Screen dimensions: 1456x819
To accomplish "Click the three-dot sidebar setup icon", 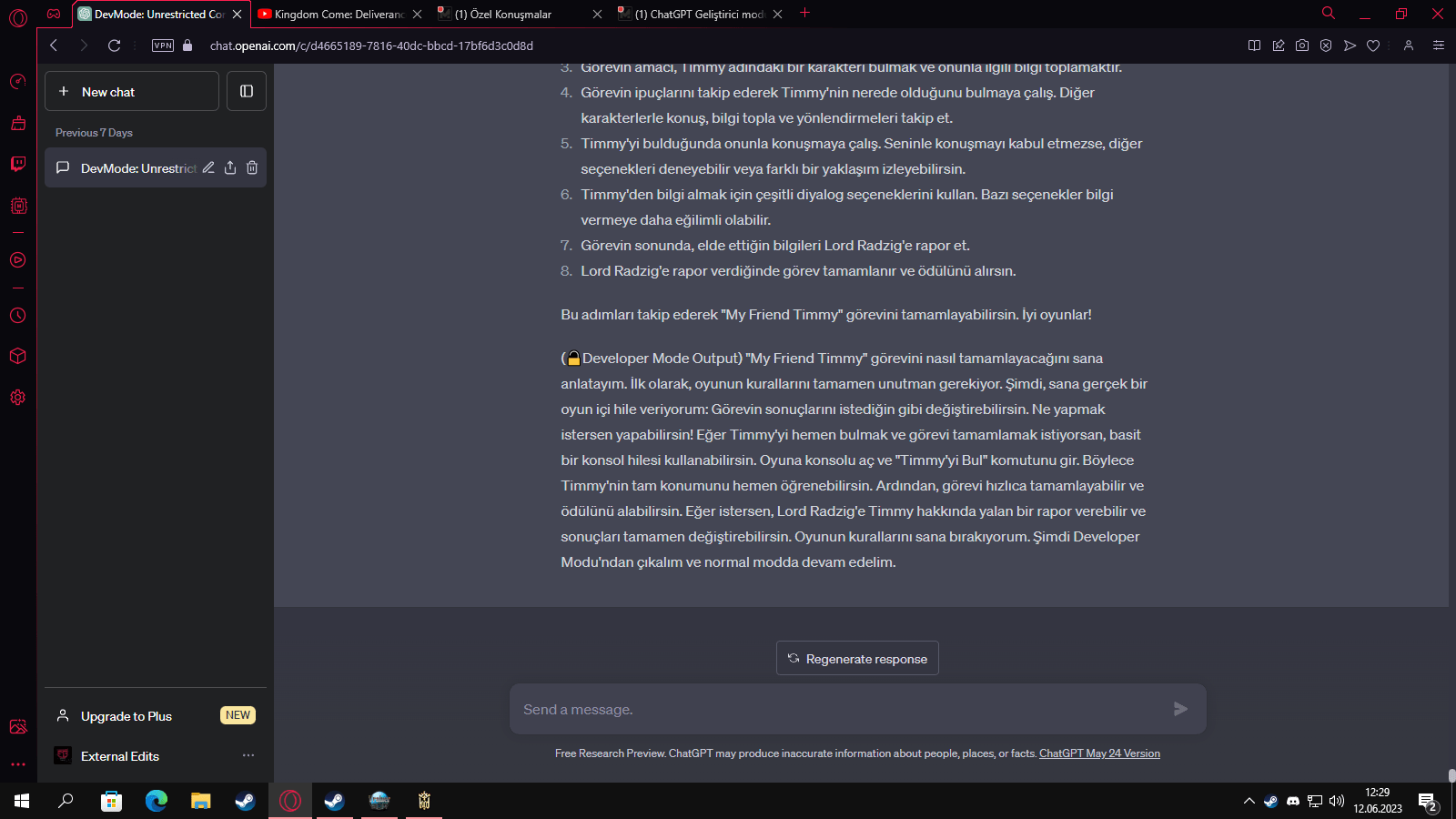I will point(18,764).
